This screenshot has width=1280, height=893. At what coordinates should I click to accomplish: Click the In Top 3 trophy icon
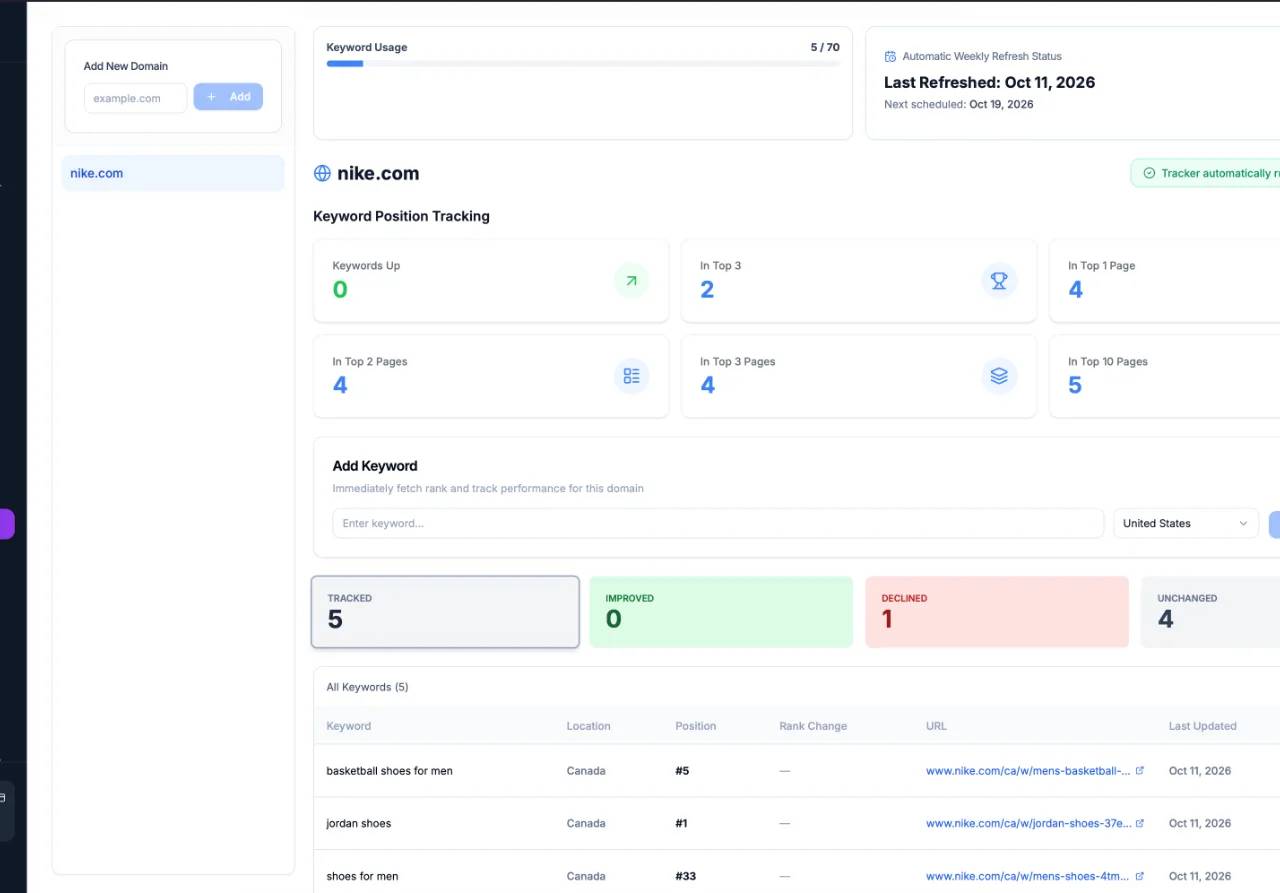point(999,281)
